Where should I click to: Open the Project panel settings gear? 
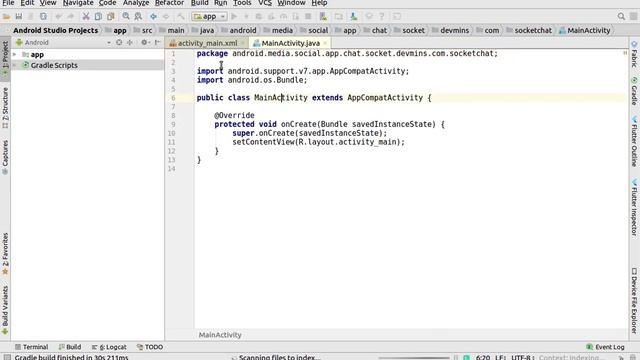coord(145,42)
